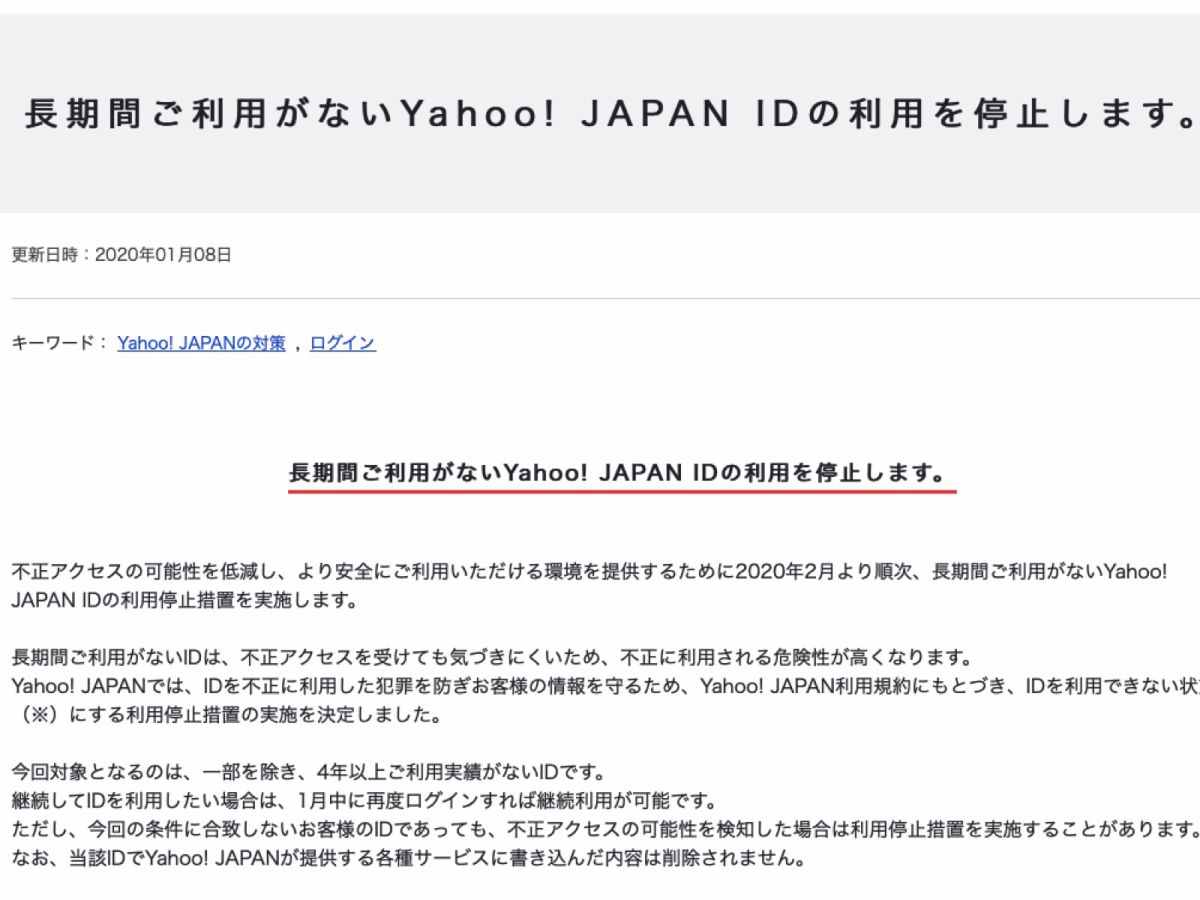The height and width of the screenshot is (900, 1200).
Task: Open the ログイン keyword link
Action: click(x=343, y=343)
